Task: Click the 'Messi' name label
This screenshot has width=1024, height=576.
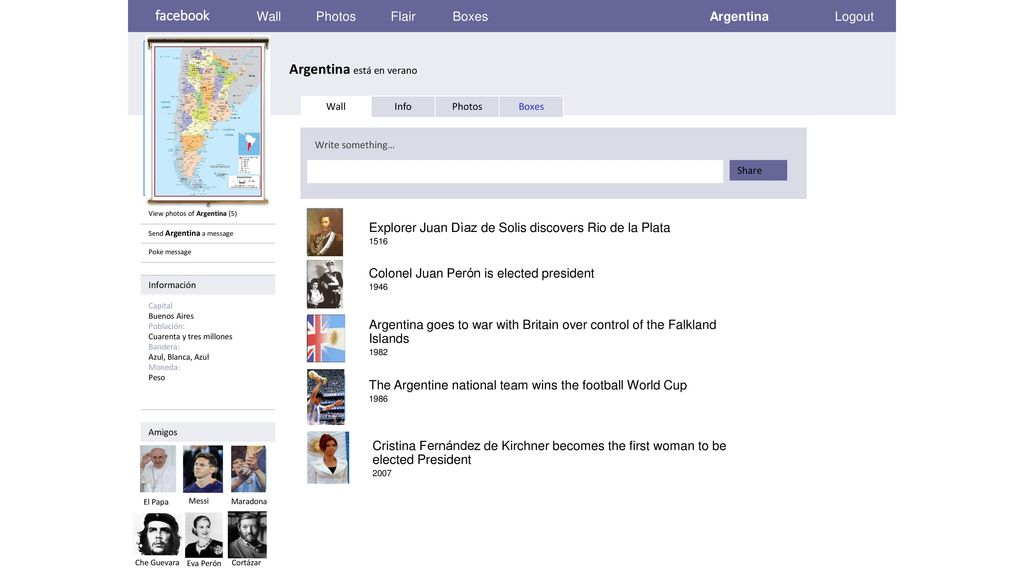Action: click(x=199, y=501)
